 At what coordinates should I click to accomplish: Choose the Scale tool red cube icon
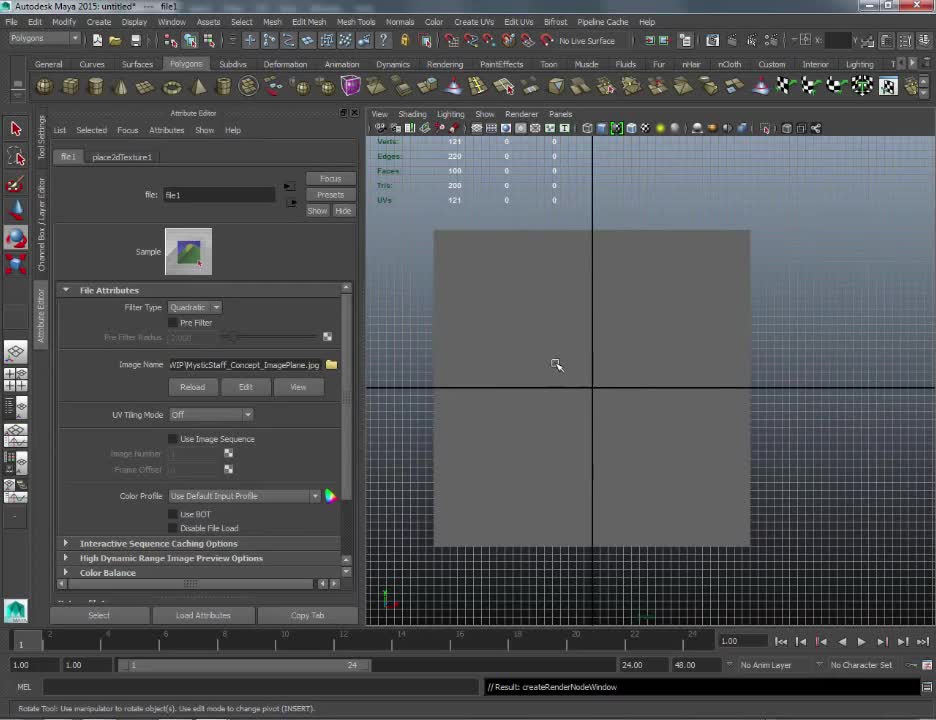(x=15, y=264)
